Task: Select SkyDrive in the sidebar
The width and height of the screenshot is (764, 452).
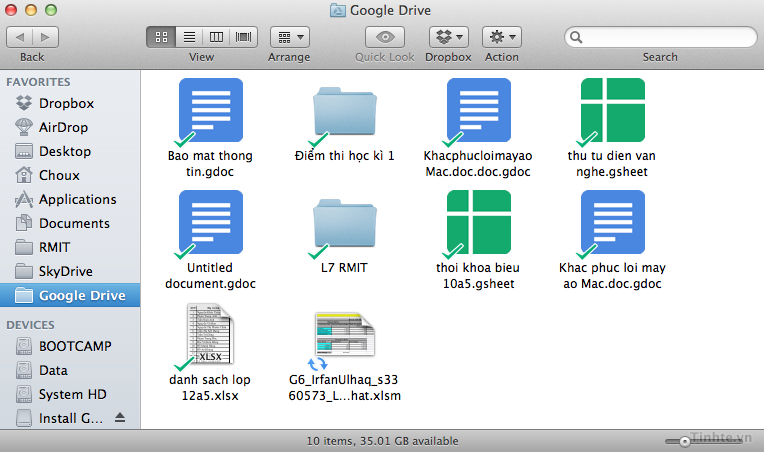Action: 70,271
